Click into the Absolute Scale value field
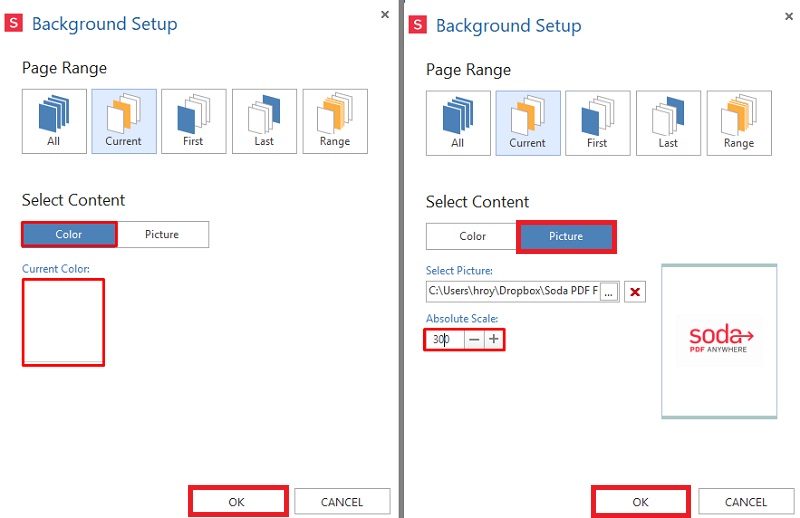The width and height of the screenshot is (800, 518). pos(445,339)
